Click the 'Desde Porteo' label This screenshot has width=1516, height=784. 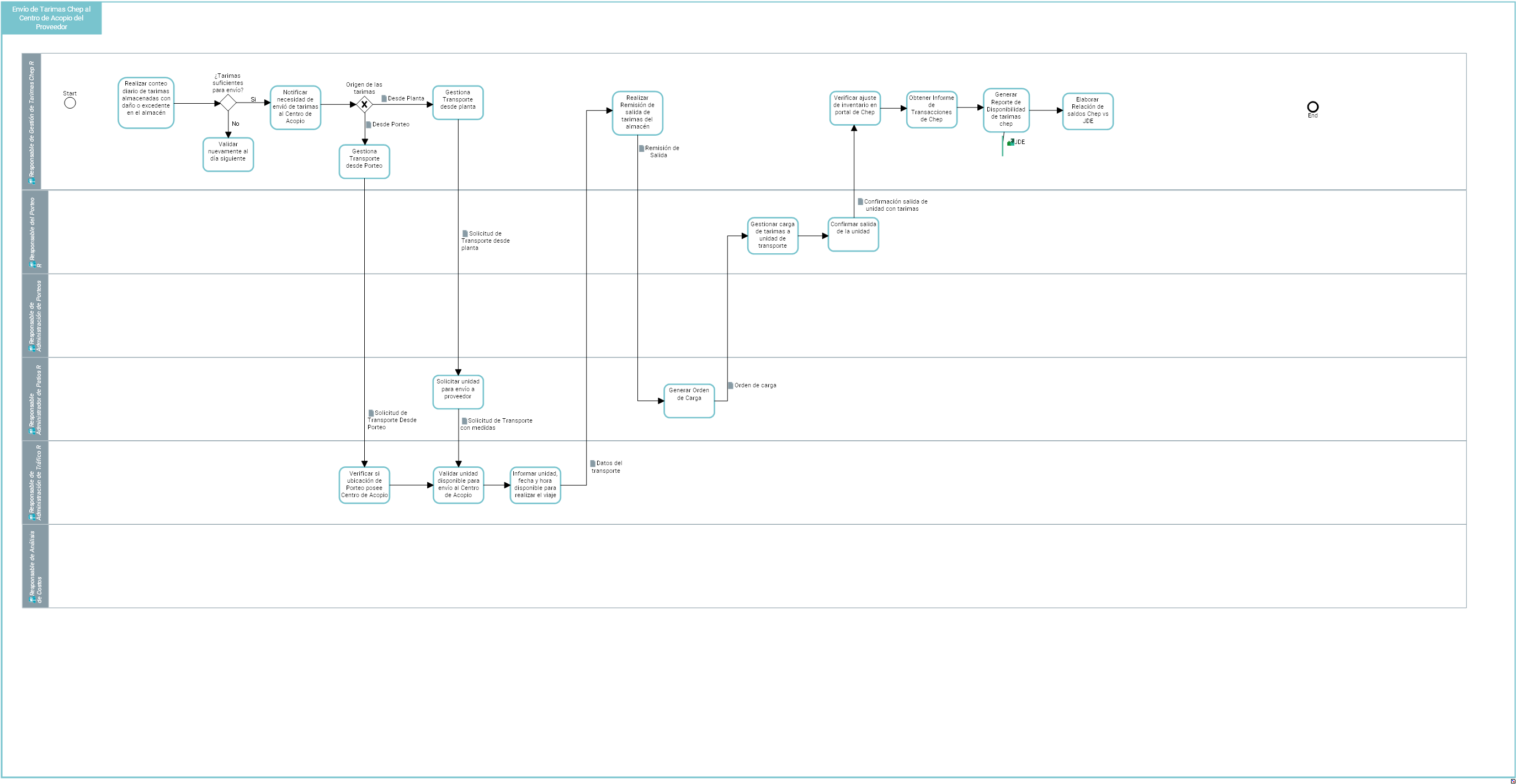click(391, 125)
